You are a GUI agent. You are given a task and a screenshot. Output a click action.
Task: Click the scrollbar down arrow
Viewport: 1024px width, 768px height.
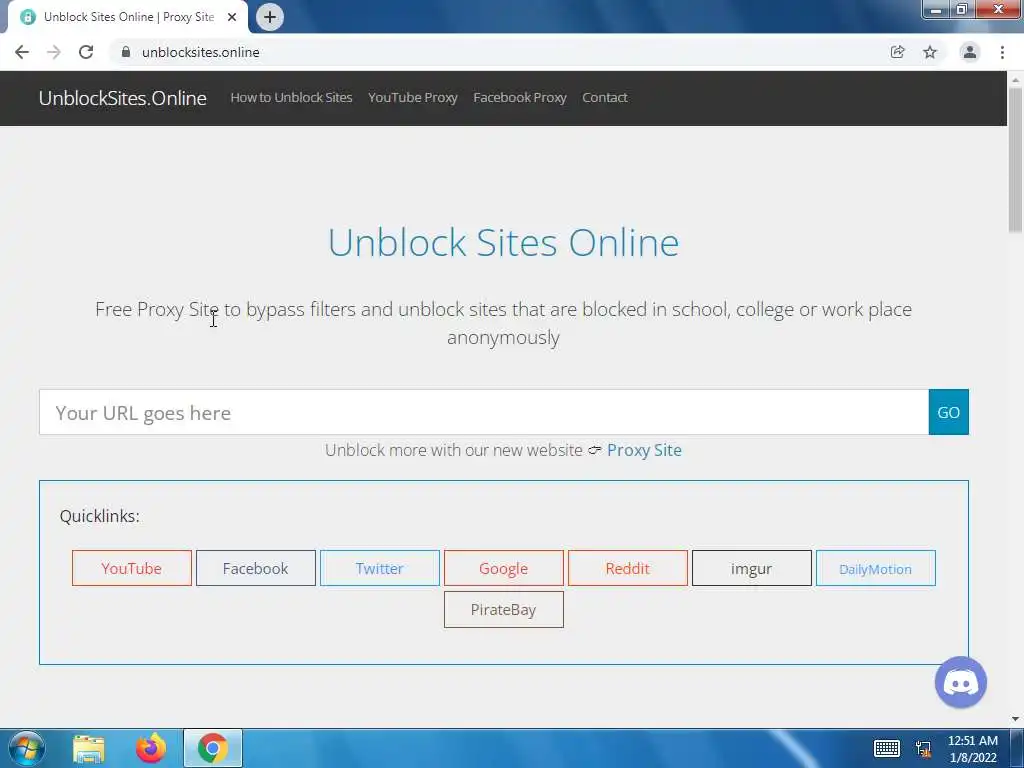coord(1015,719)
